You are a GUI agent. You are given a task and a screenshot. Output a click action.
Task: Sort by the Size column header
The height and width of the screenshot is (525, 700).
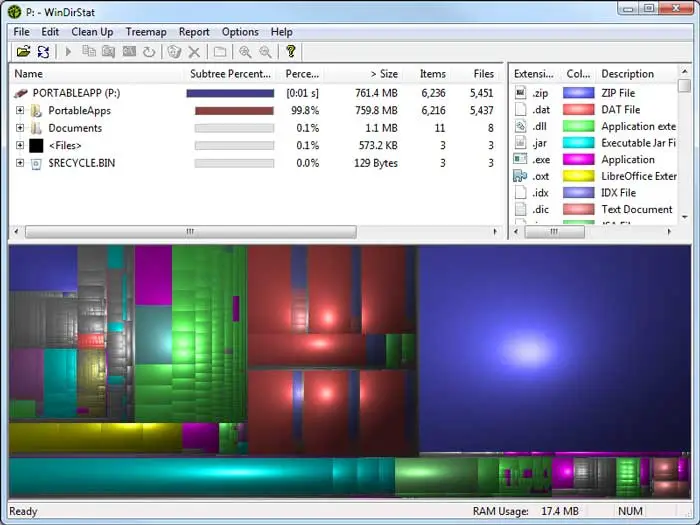[384, 74]
